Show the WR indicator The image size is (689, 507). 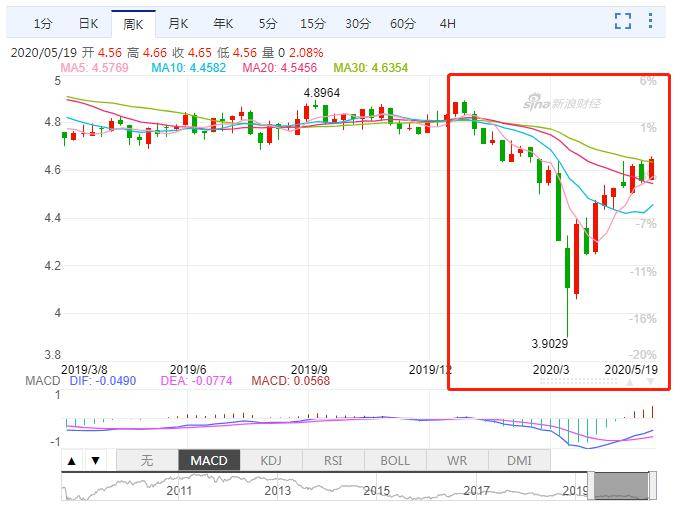click(457, 461)
